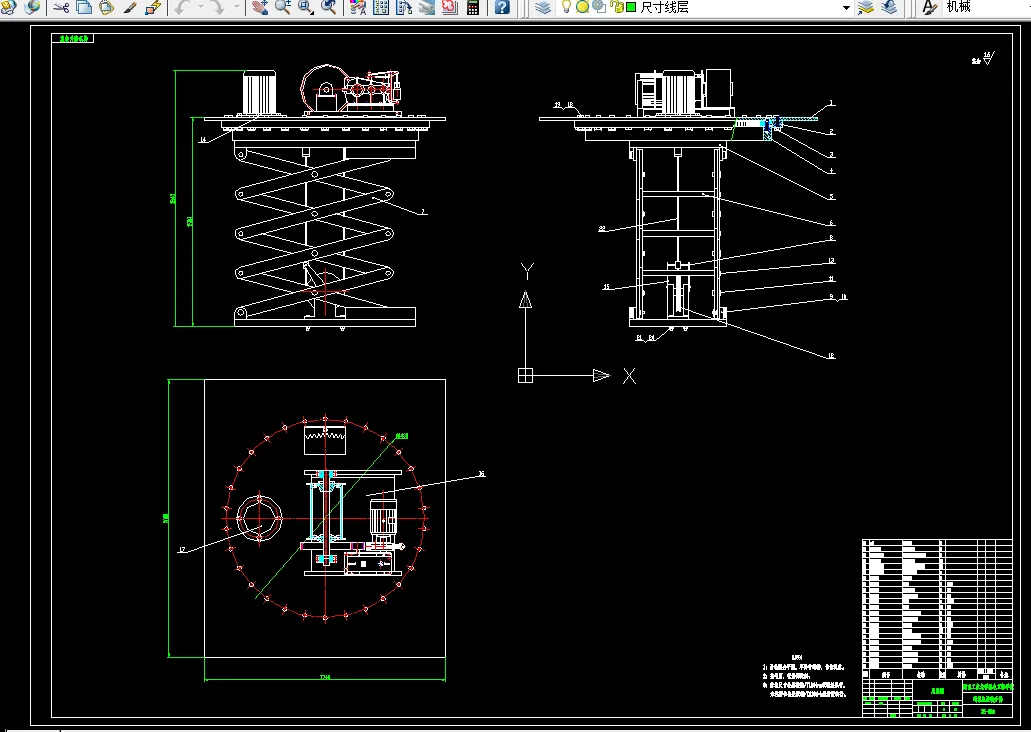1031x732 pixels.
Task: Expand the undo history arrow
Action: click(201, 7)
